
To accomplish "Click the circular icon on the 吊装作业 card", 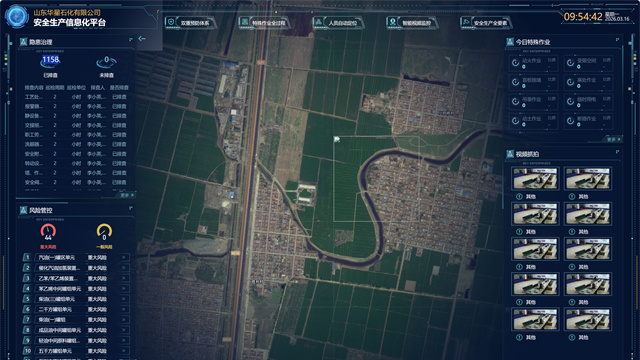I will pos(516,101).
